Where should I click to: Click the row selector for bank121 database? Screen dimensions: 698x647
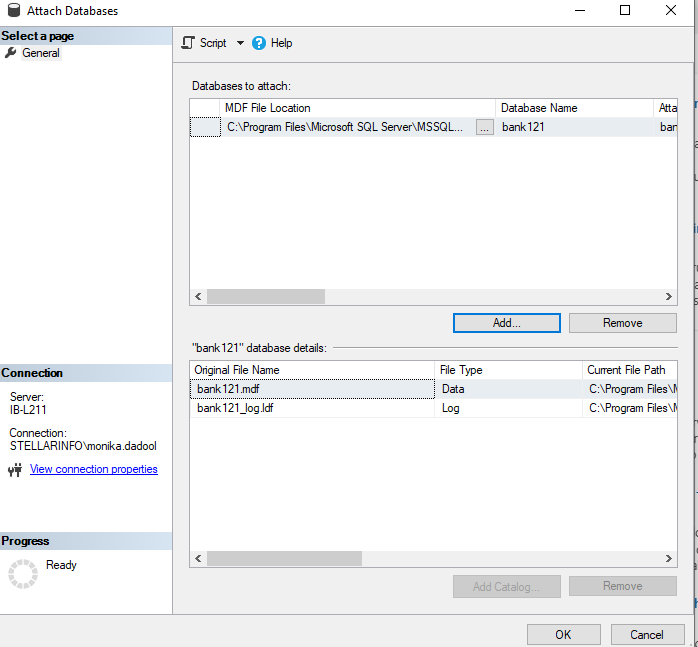click(205, 127)
